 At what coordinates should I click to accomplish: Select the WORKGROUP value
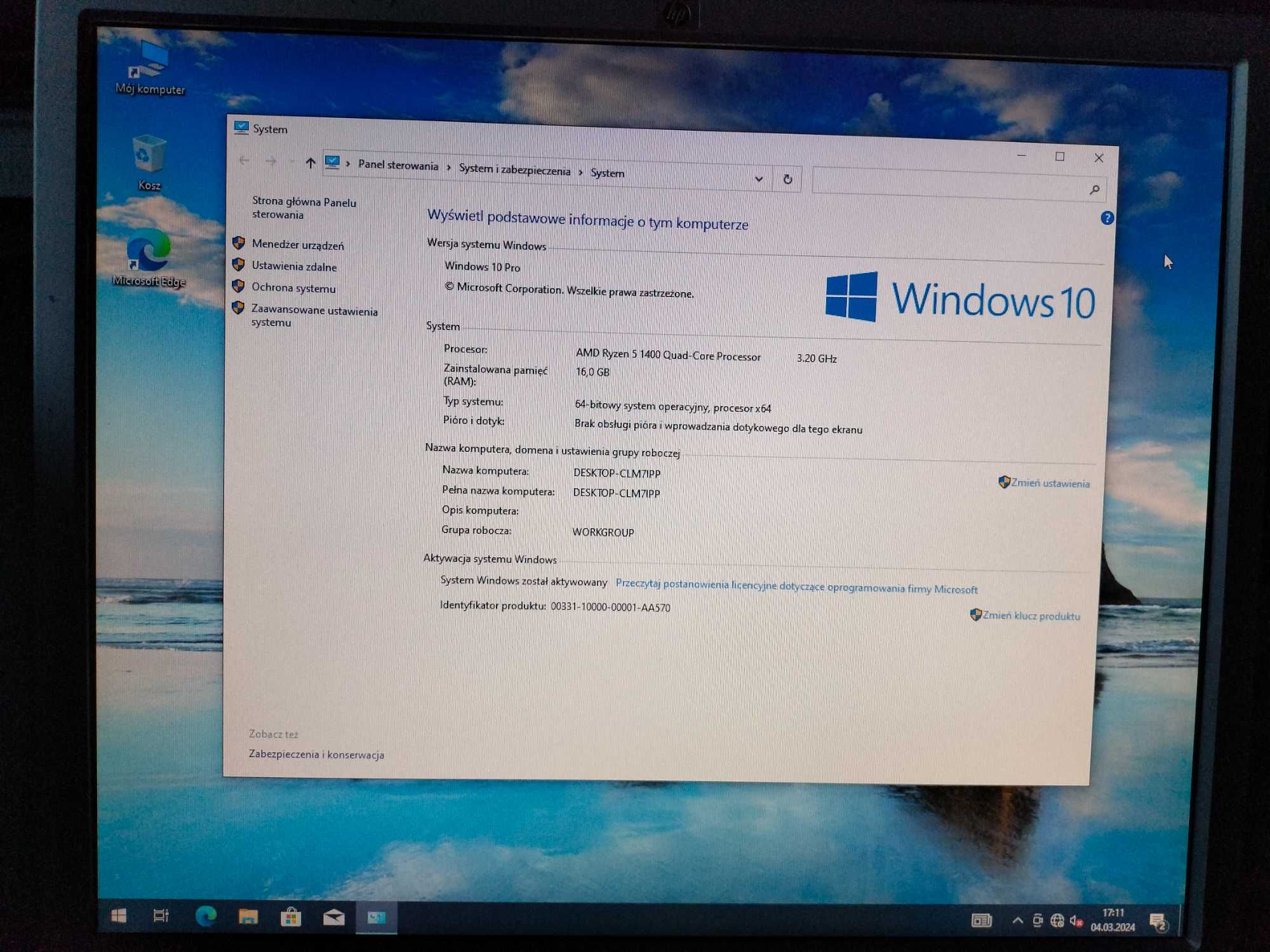[x=603, y=532]
